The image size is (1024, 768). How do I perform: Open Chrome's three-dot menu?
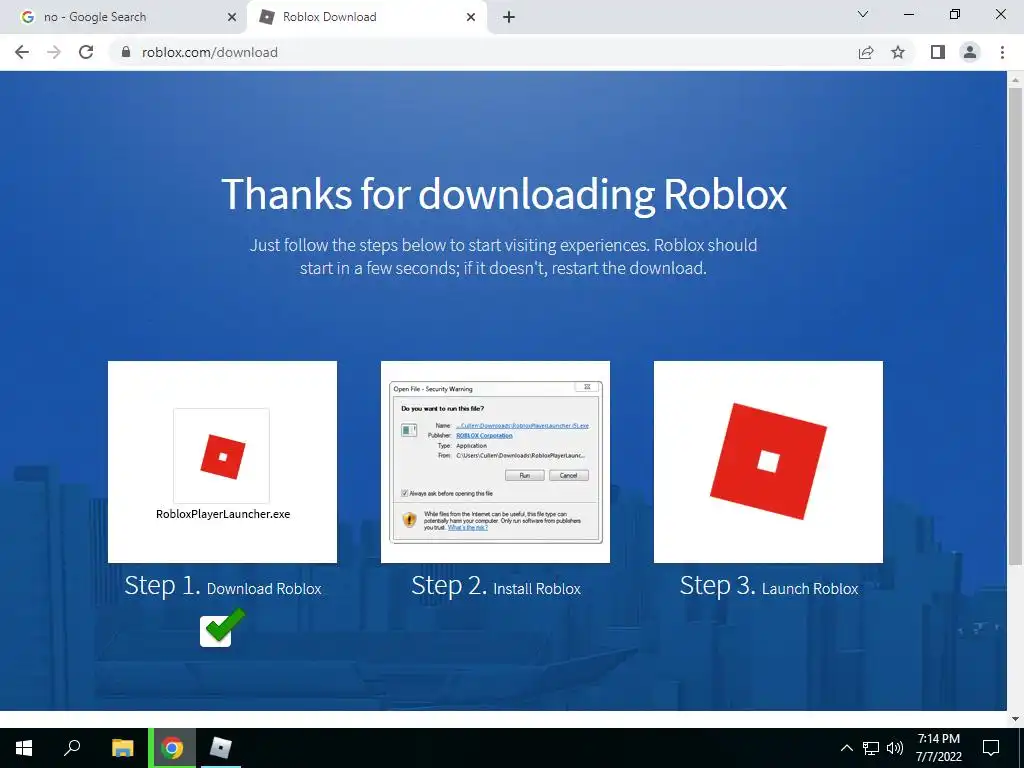pos(1002,52)
